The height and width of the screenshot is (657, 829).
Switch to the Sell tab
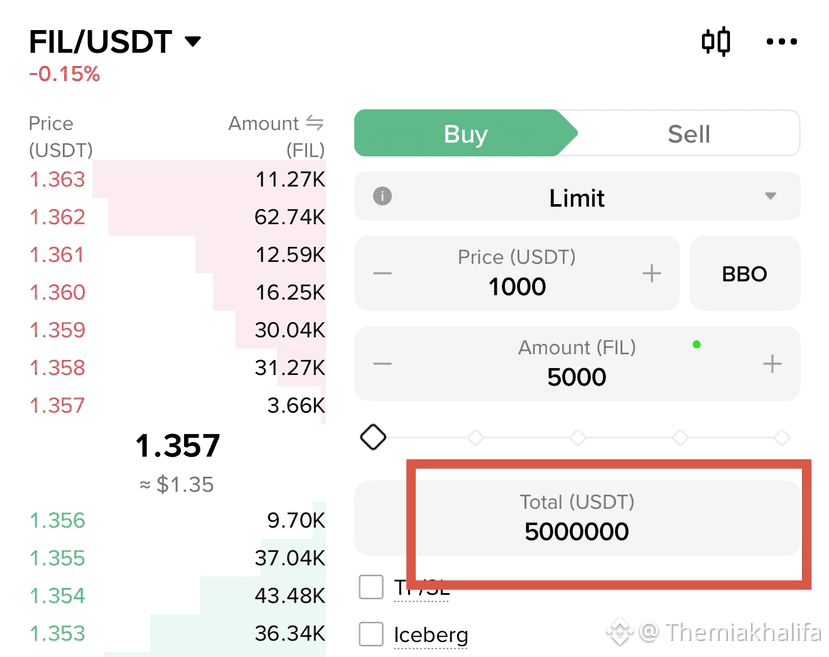point(688,133)
